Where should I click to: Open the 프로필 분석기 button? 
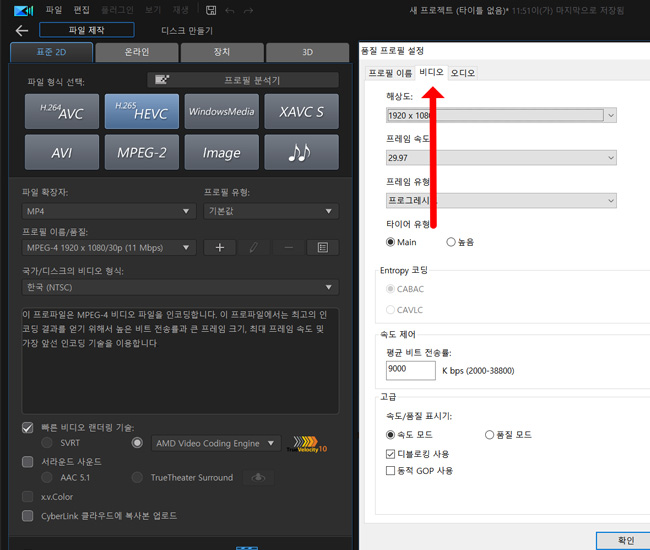[243, 80]
